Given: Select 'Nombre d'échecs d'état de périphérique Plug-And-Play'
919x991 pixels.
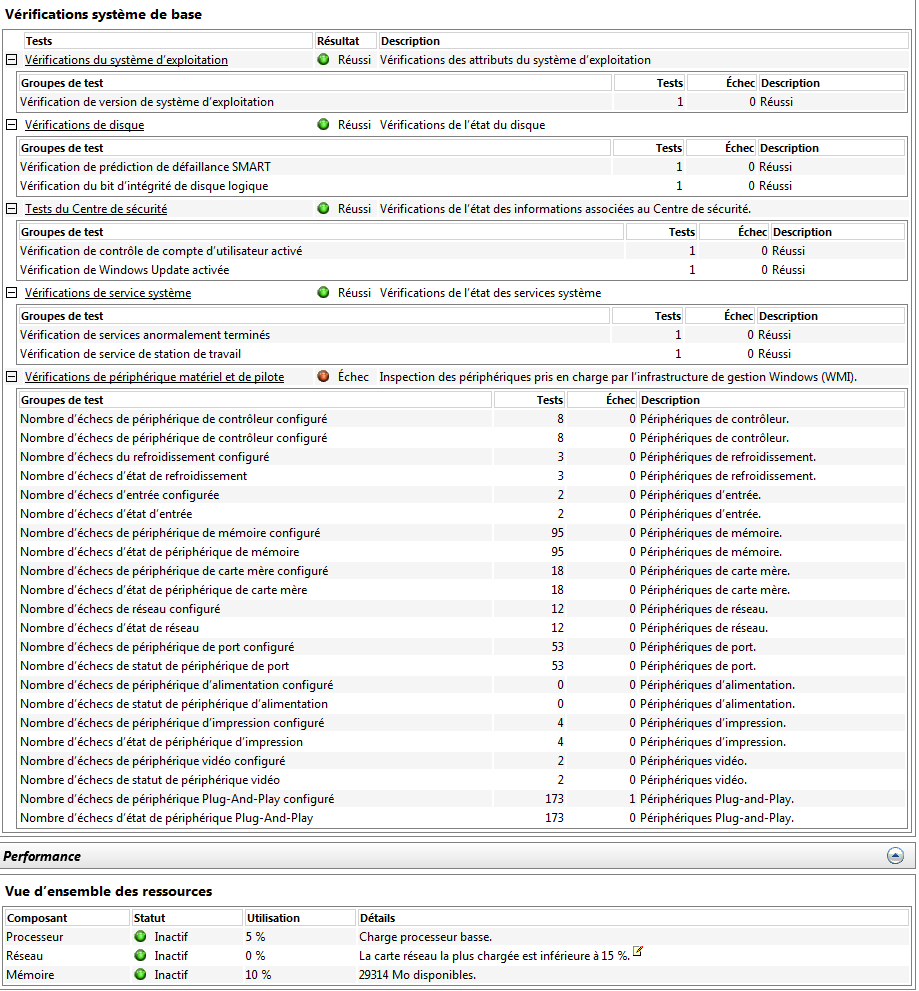Looking at the screenshot, I should click(462, 818).
